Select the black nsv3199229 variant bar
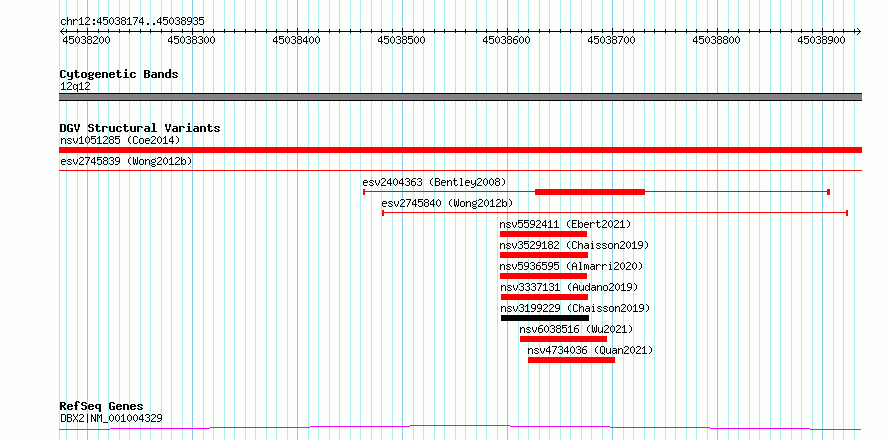This screenshot has height=440, width=890. click(x=545, y=318)
